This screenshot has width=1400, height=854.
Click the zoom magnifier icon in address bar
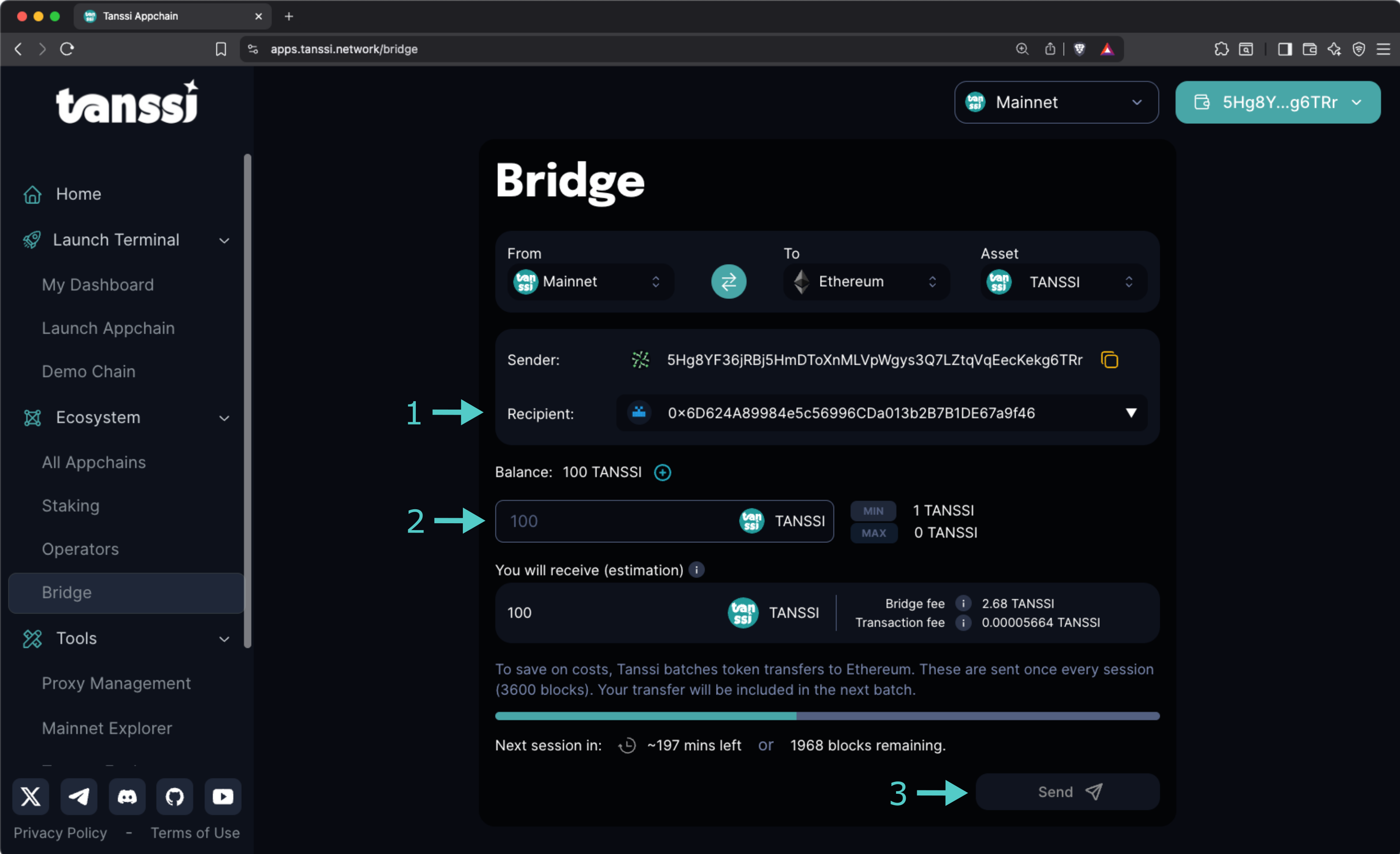(1022, 49)
